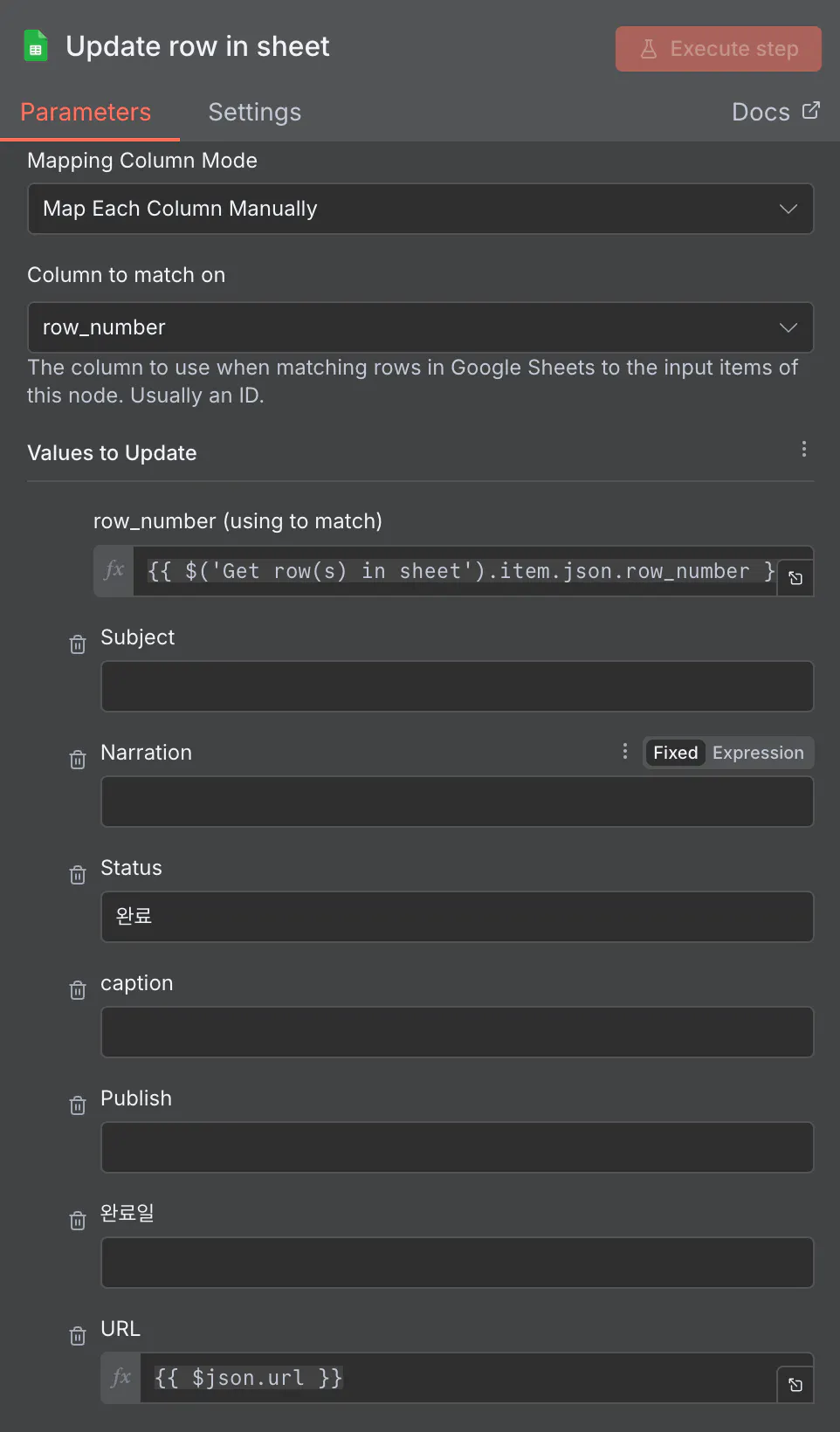Click trash icon next to Status
This screenshot has height=1432, width=840.
point(78,875)
